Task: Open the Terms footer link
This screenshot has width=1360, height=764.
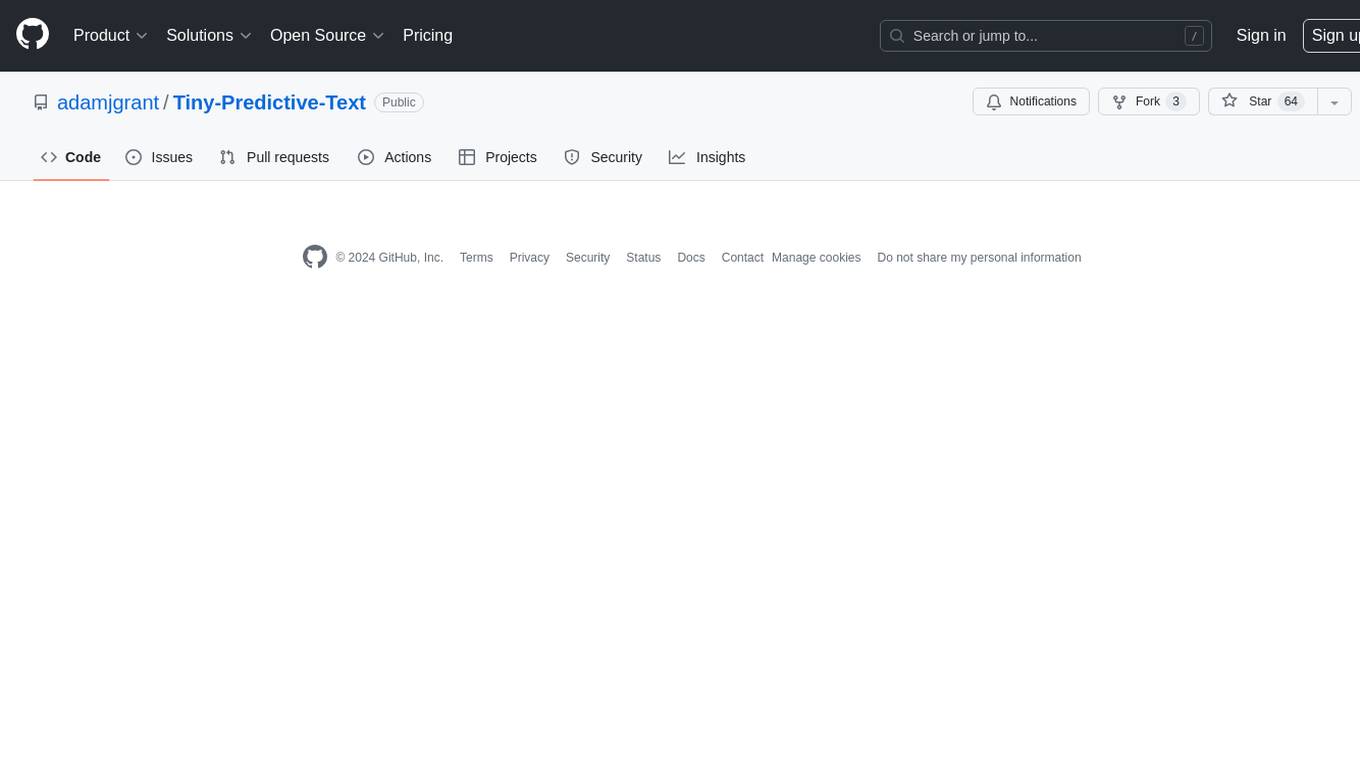Action: click(x=476, y=258)
